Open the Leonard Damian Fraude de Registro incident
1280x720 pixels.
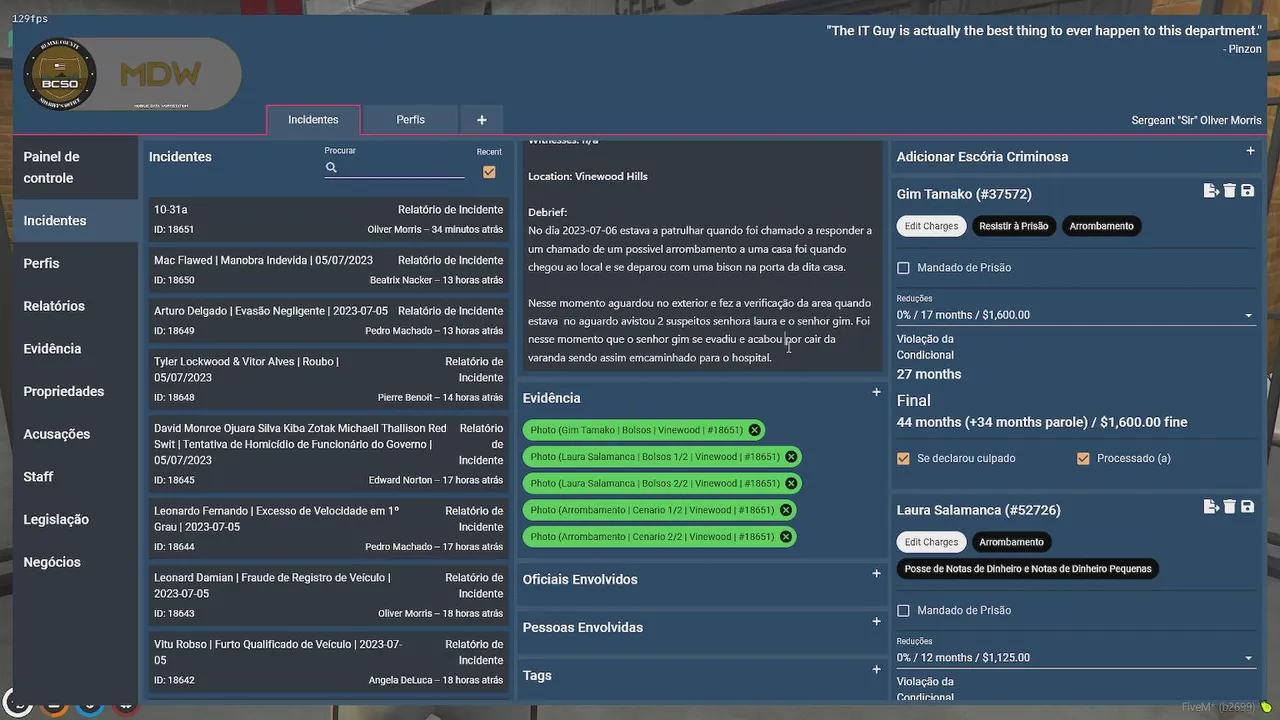[x=328, y=595]
